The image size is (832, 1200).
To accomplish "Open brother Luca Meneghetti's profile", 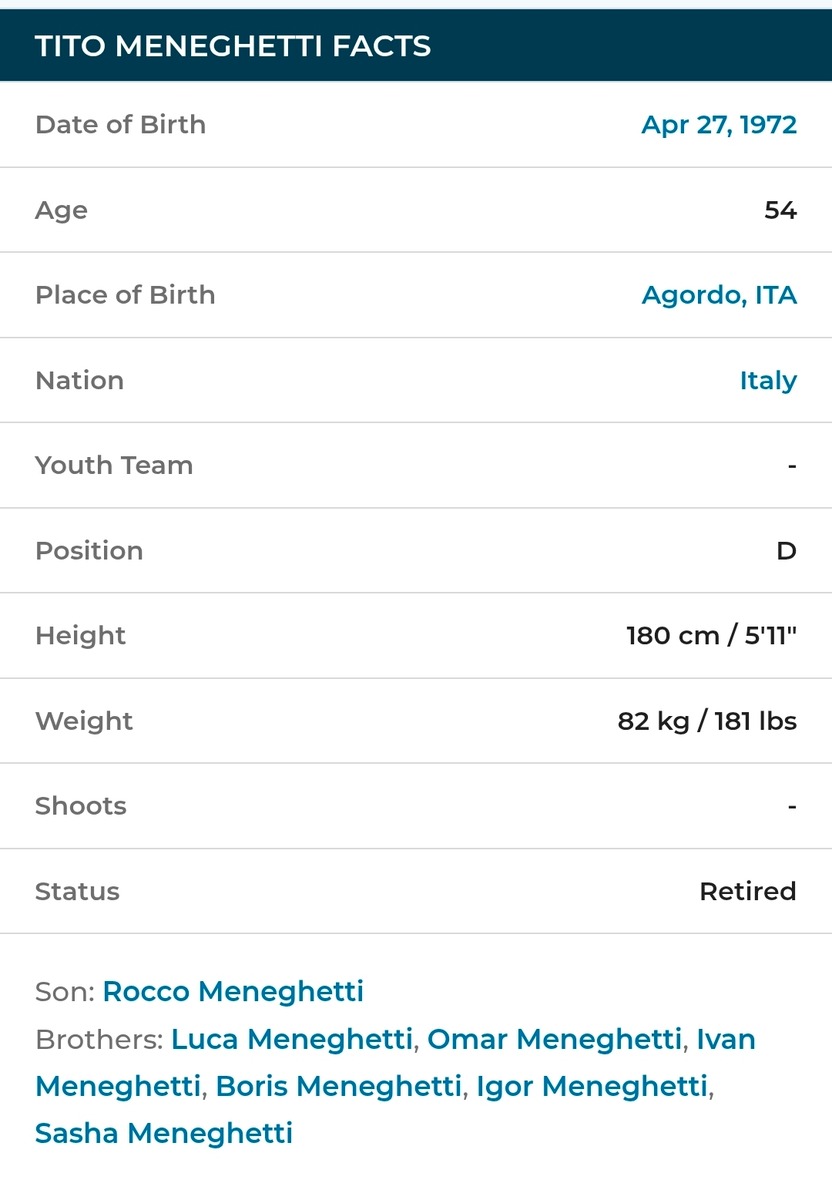I will pyautogui.click(x=291, y=1039).
